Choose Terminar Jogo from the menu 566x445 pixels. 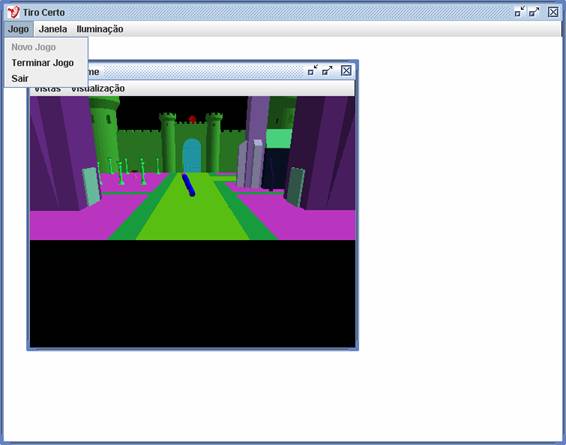tap(43, 63)
